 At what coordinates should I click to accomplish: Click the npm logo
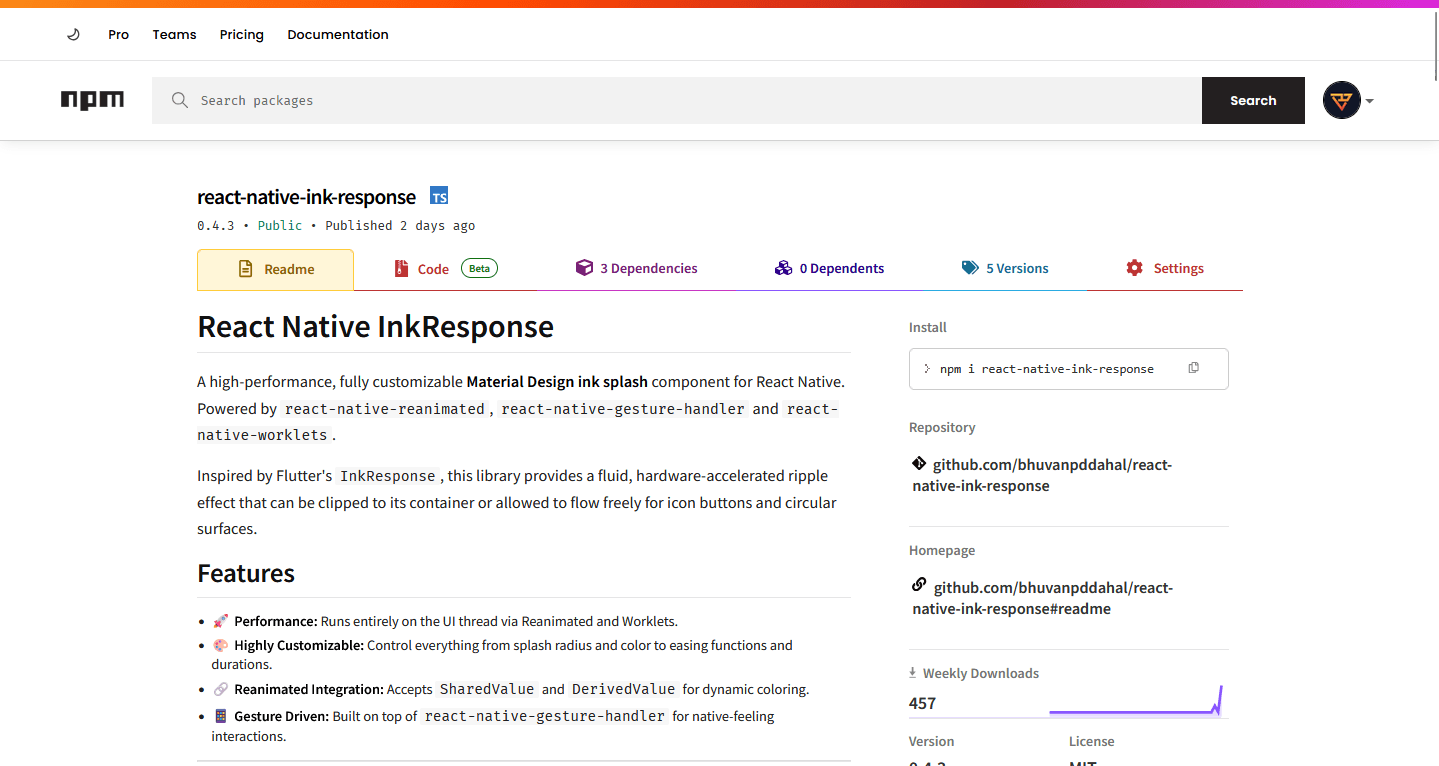pos(92,100)
